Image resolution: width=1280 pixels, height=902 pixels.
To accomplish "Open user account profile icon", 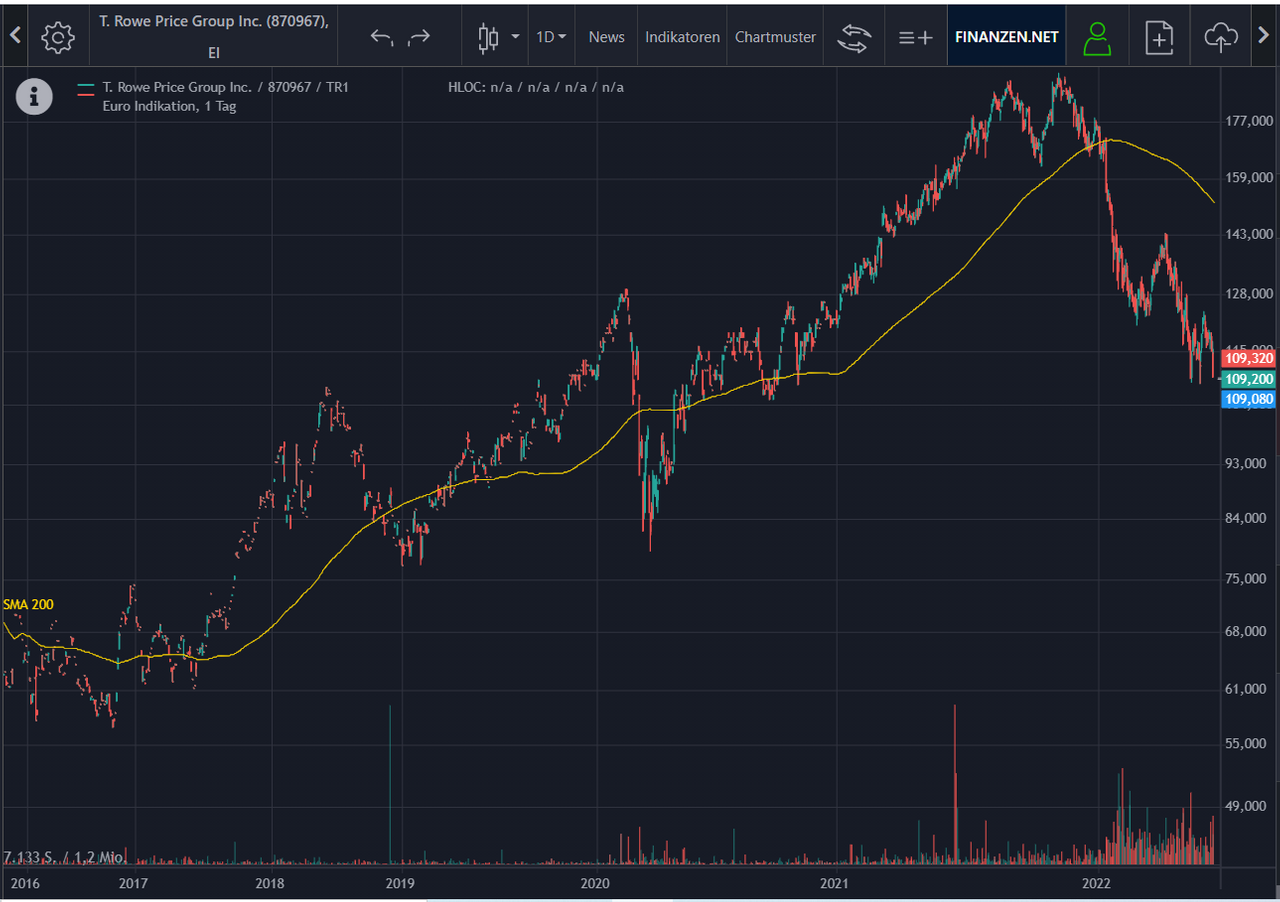I will tap(1097, 37).
